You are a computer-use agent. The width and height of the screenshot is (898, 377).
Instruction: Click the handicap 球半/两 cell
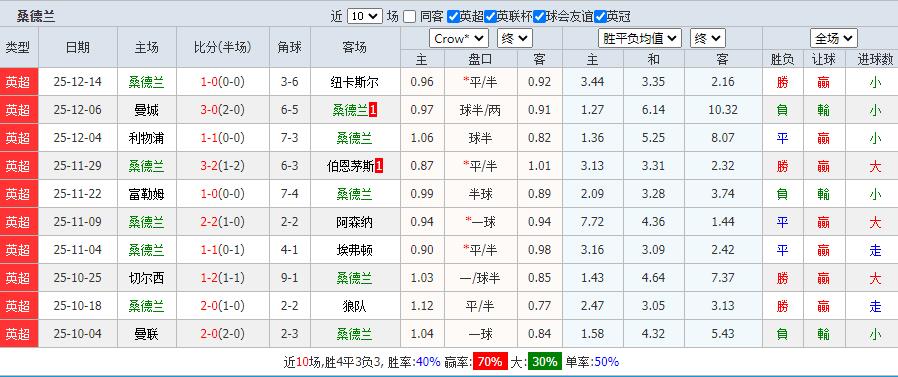pyautogui.click(x=480, y=110)
